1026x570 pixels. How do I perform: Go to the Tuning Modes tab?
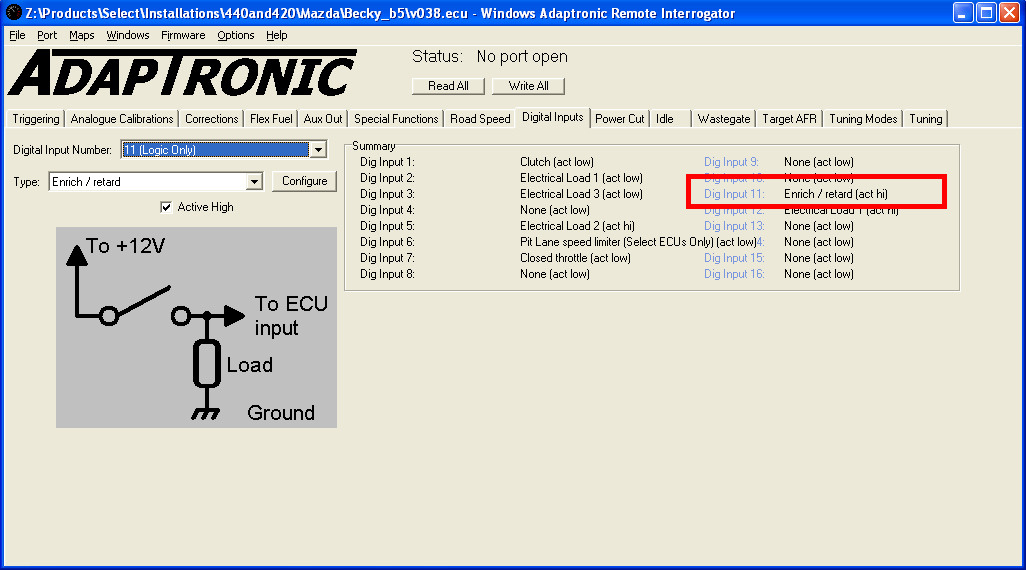pos(863,119)
